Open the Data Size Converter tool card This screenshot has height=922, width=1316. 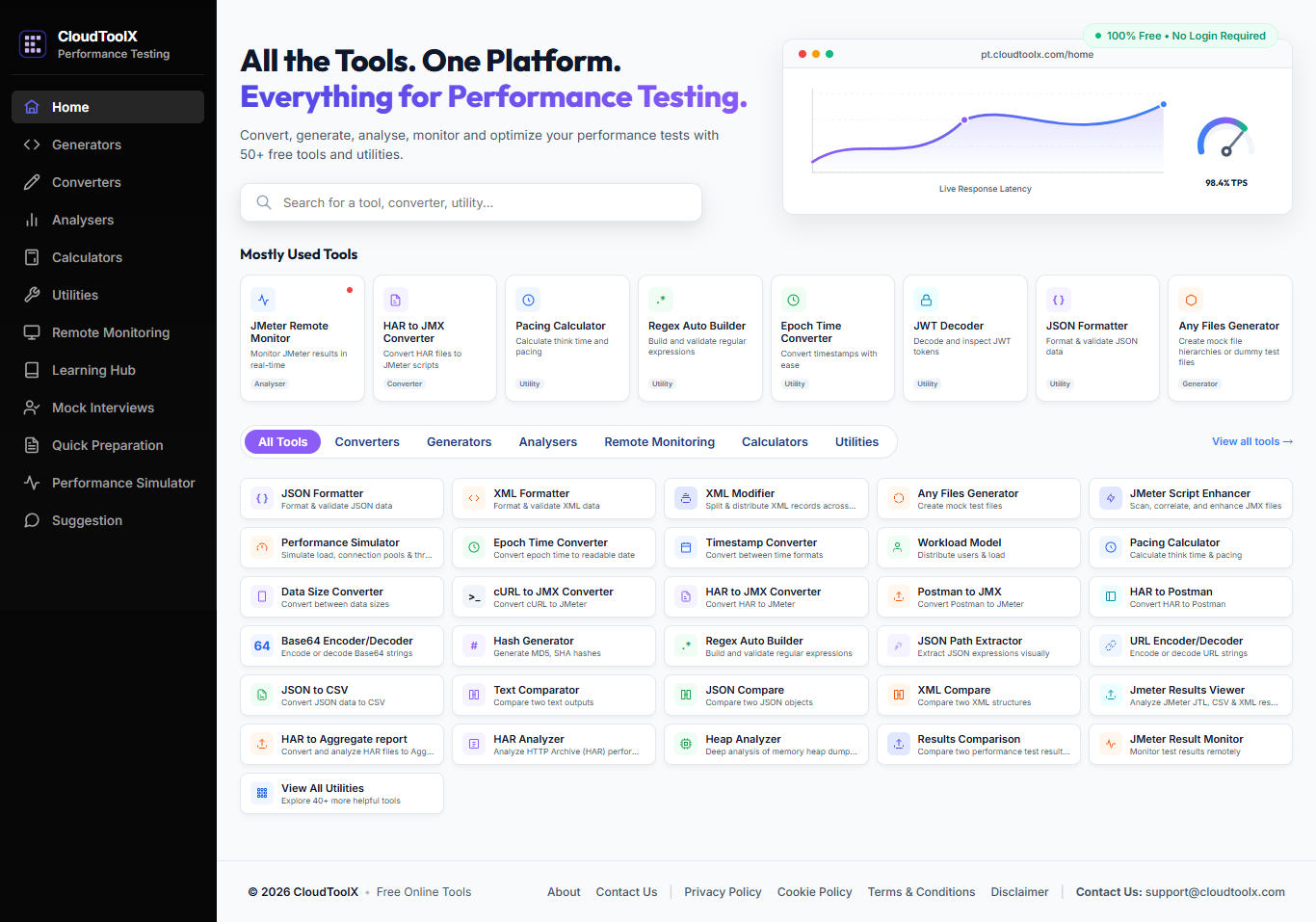342,596
